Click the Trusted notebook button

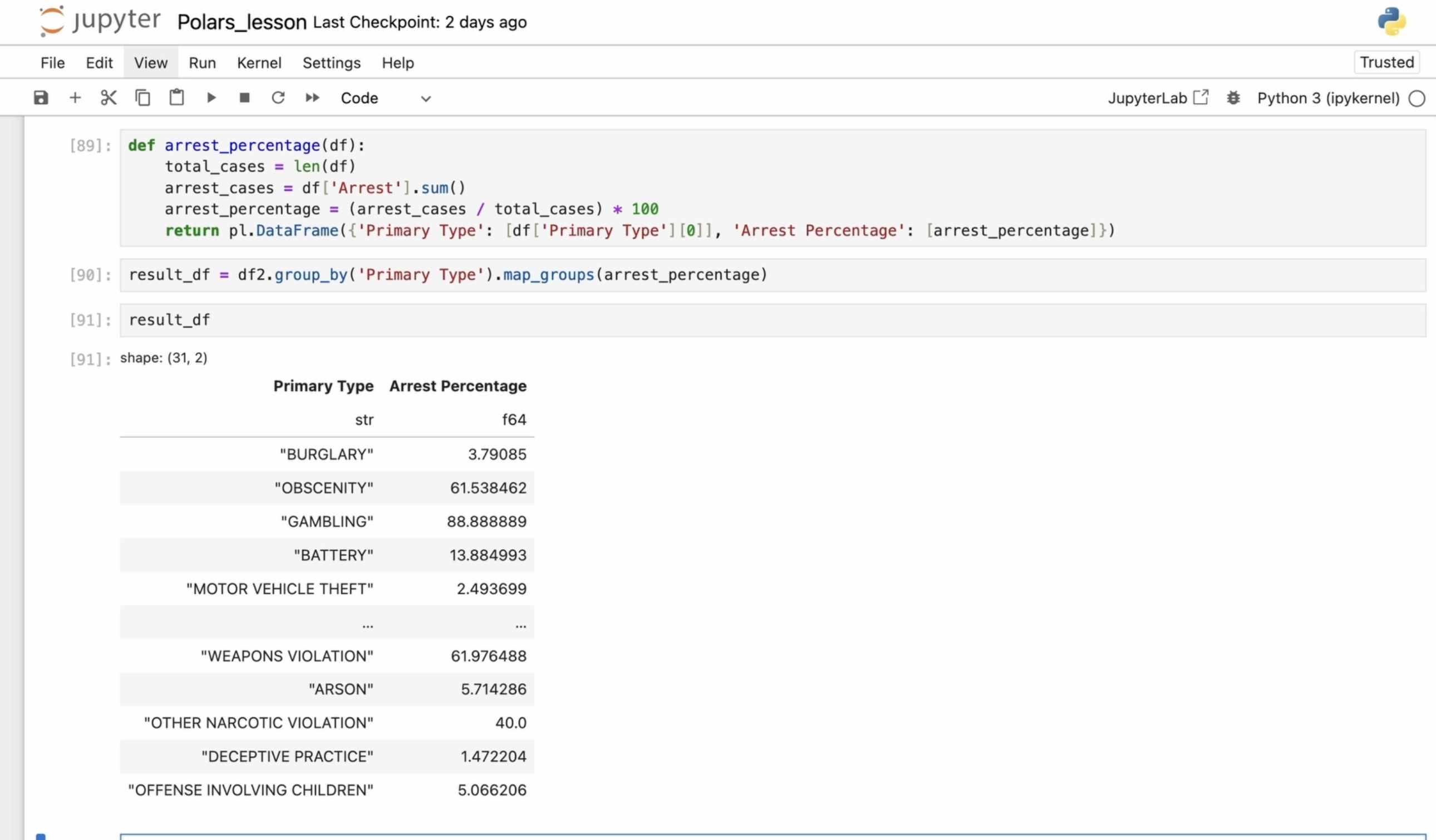[x=1386, y=62]
